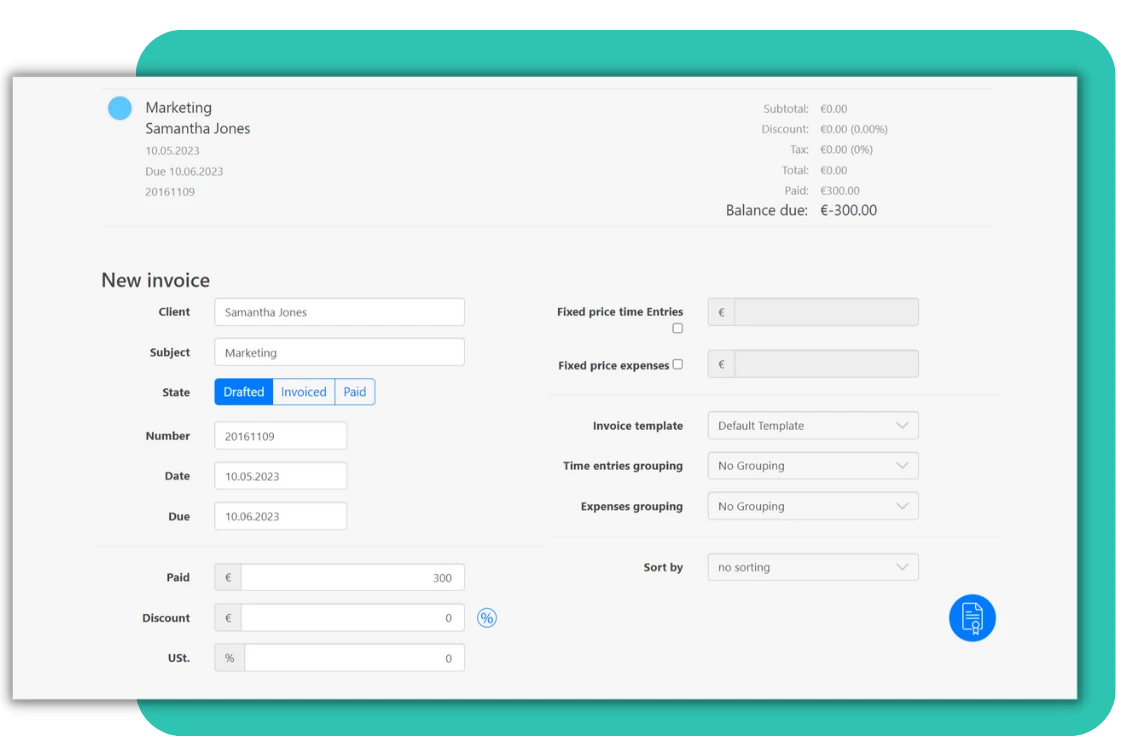Click the Paid amount field showing 300
This screenshot has width=1128, height=743.
tap(352, 577)
